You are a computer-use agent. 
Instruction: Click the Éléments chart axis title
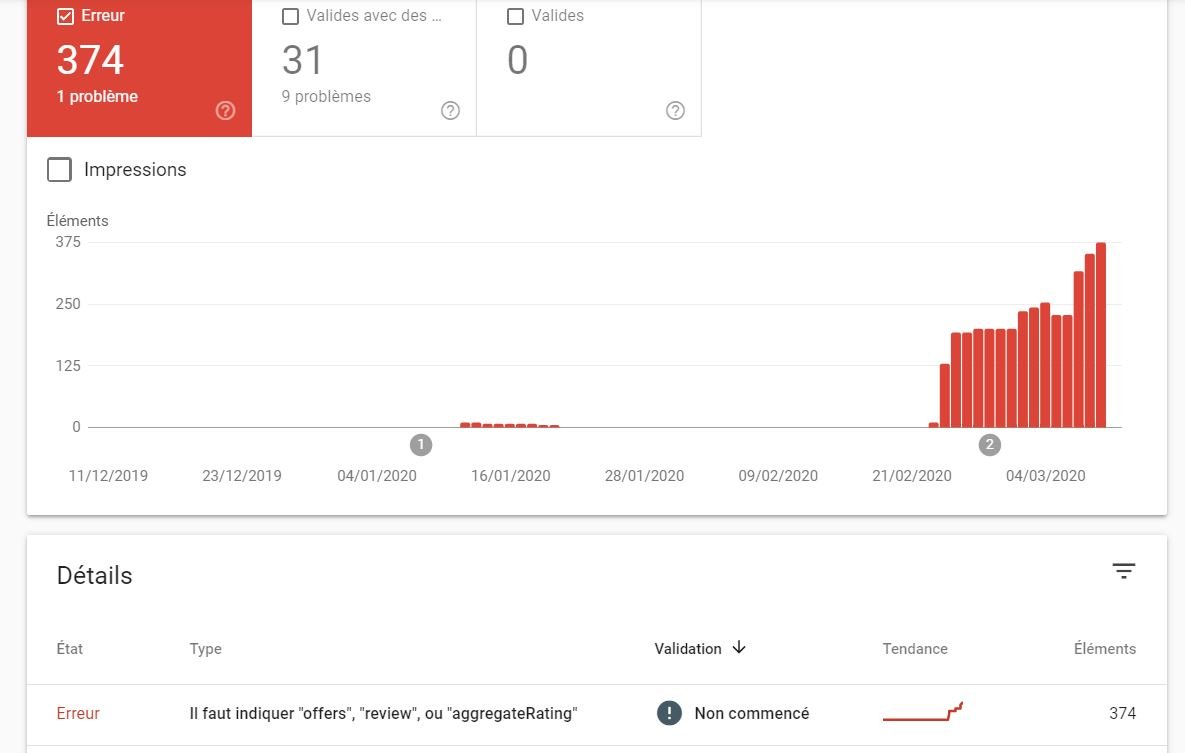tap(77, 221)
